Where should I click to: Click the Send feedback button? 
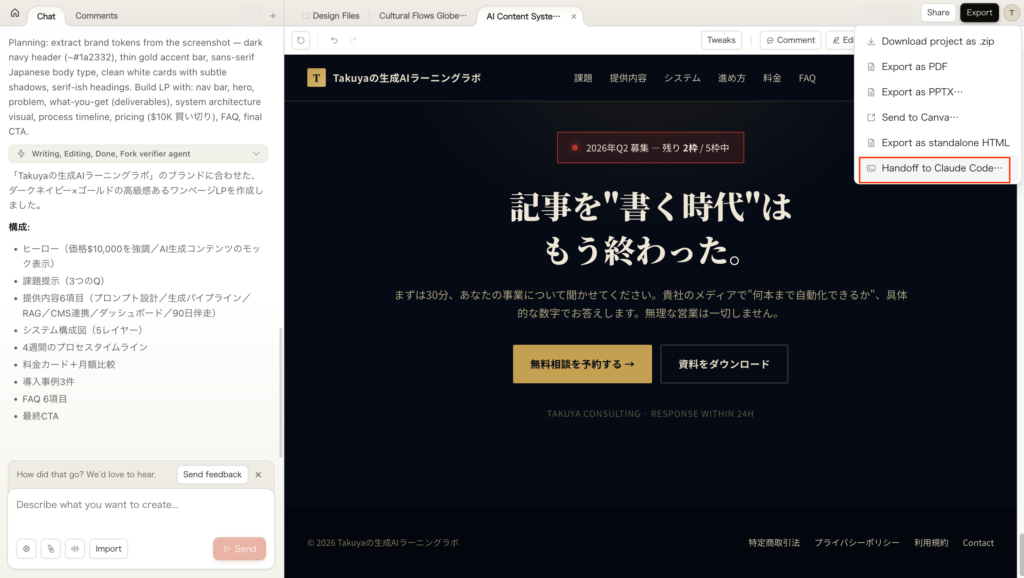[x=212, y=474]
